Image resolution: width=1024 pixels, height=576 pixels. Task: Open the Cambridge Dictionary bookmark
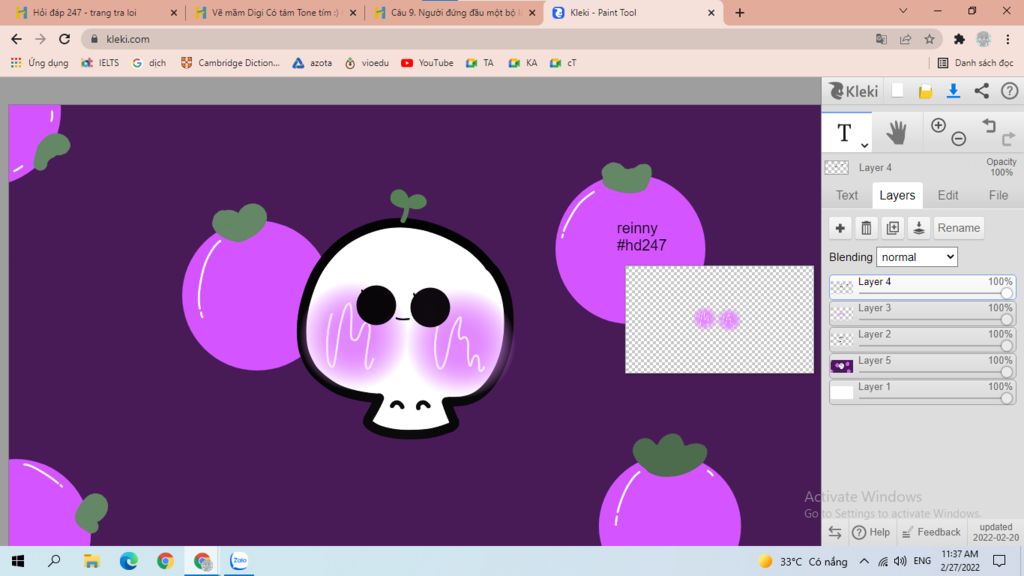(x=230, y=63)
